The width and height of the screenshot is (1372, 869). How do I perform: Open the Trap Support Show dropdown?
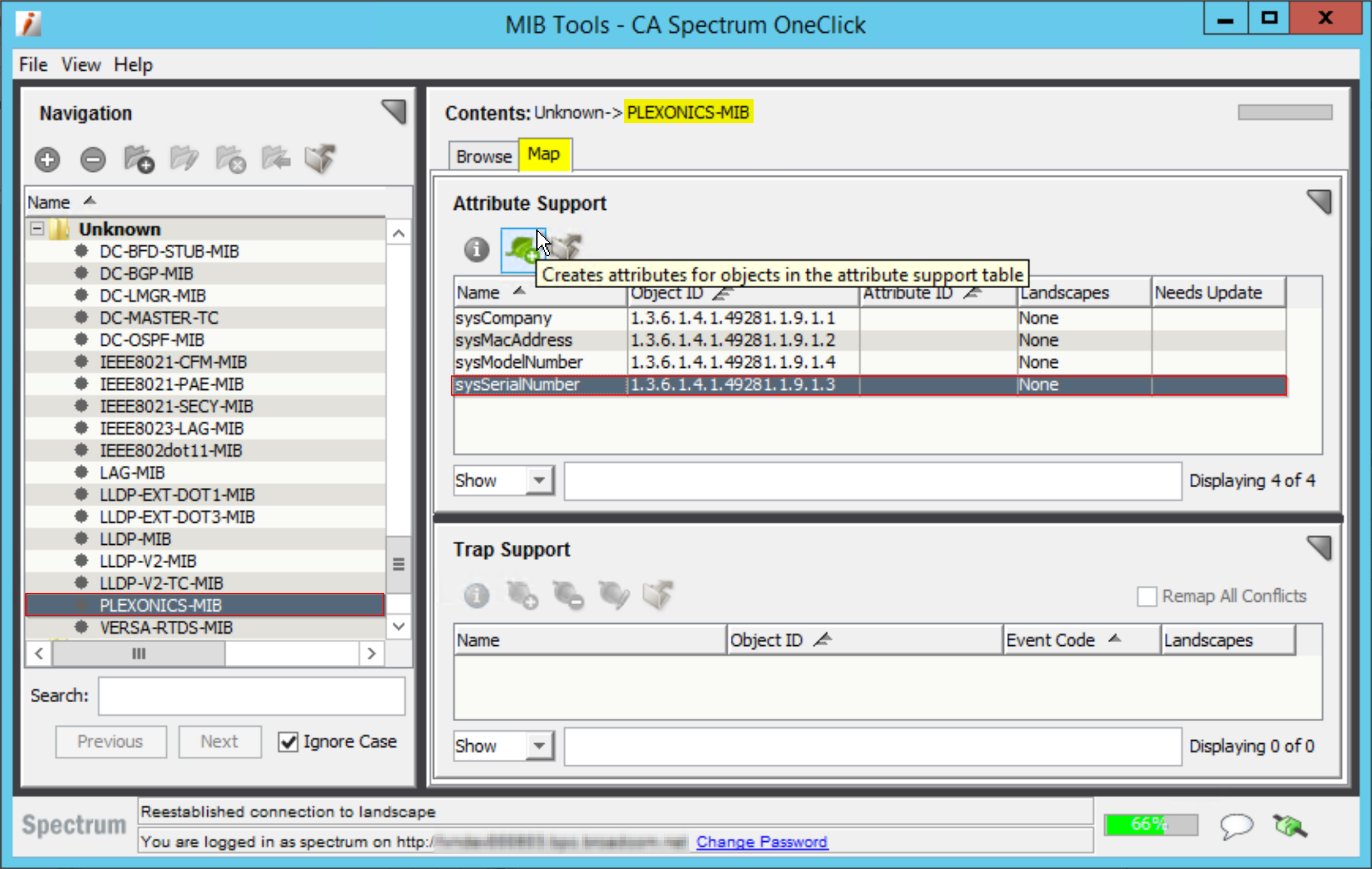(x=539, y=746)
